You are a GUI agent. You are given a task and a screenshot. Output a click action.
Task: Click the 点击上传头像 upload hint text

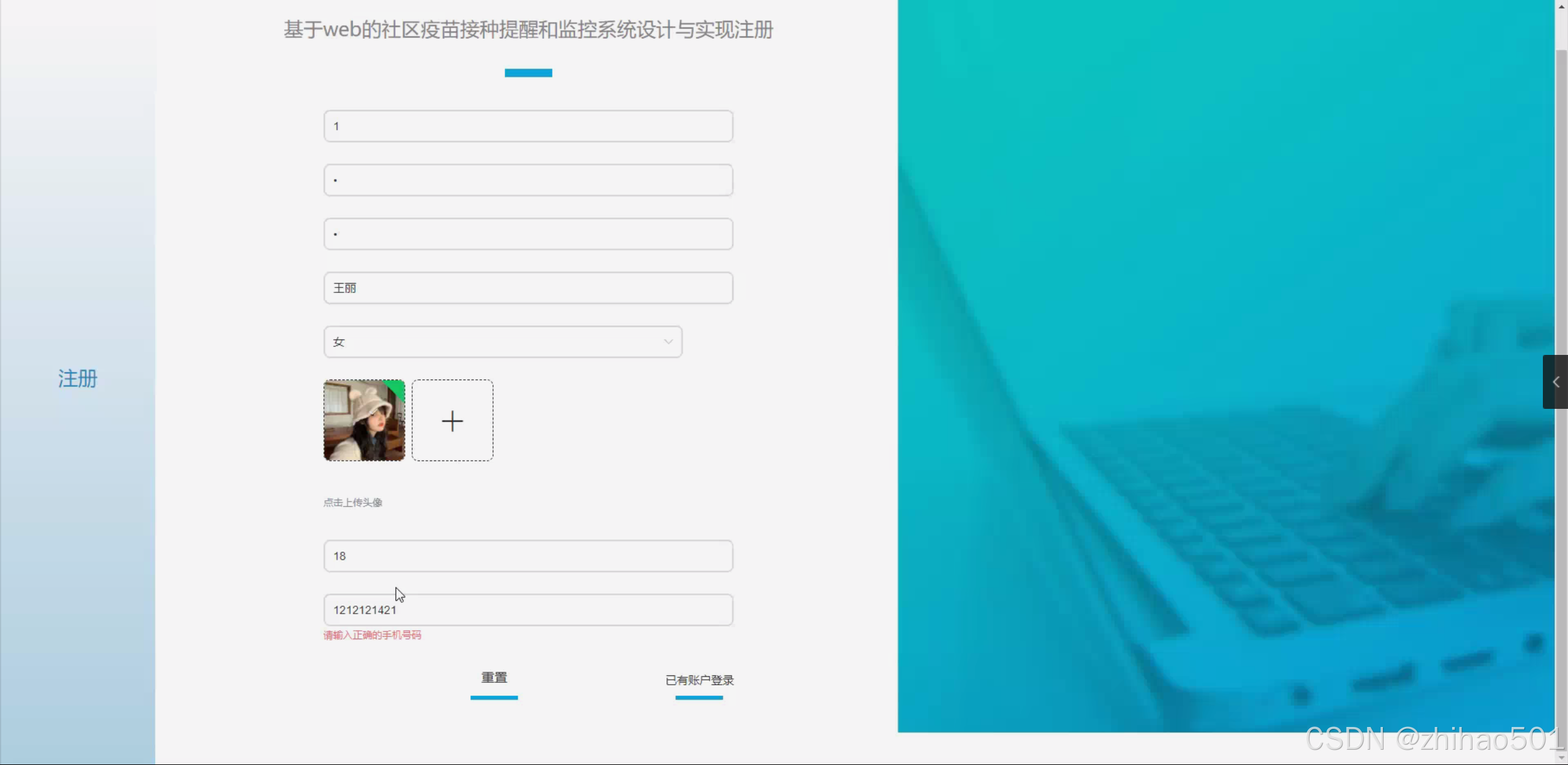point(352,501)
